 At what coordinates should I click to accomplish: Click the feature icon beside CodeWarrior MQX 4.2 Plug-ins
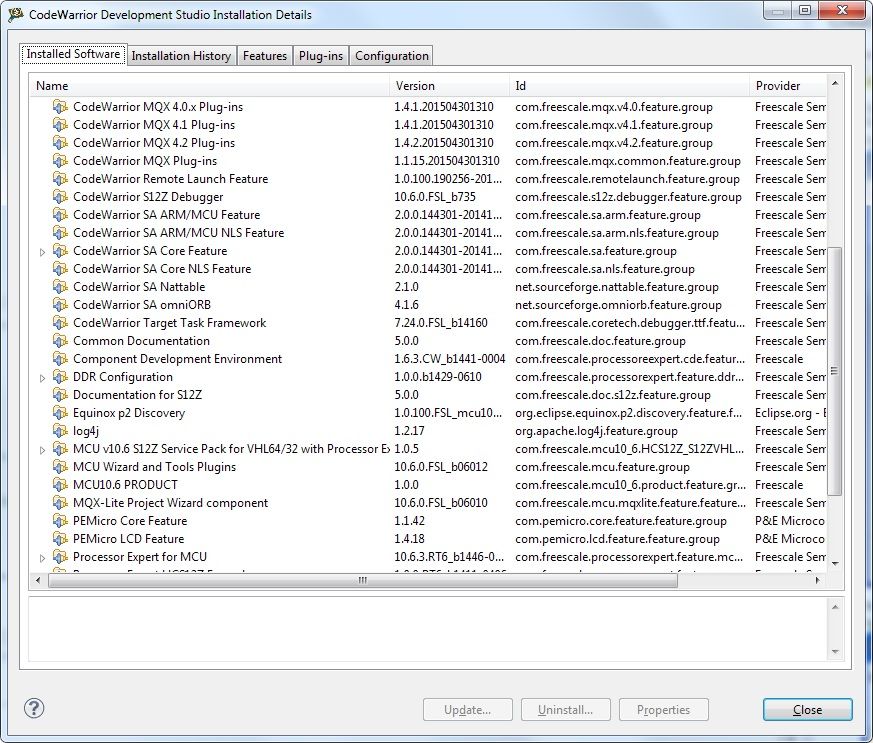60,142
